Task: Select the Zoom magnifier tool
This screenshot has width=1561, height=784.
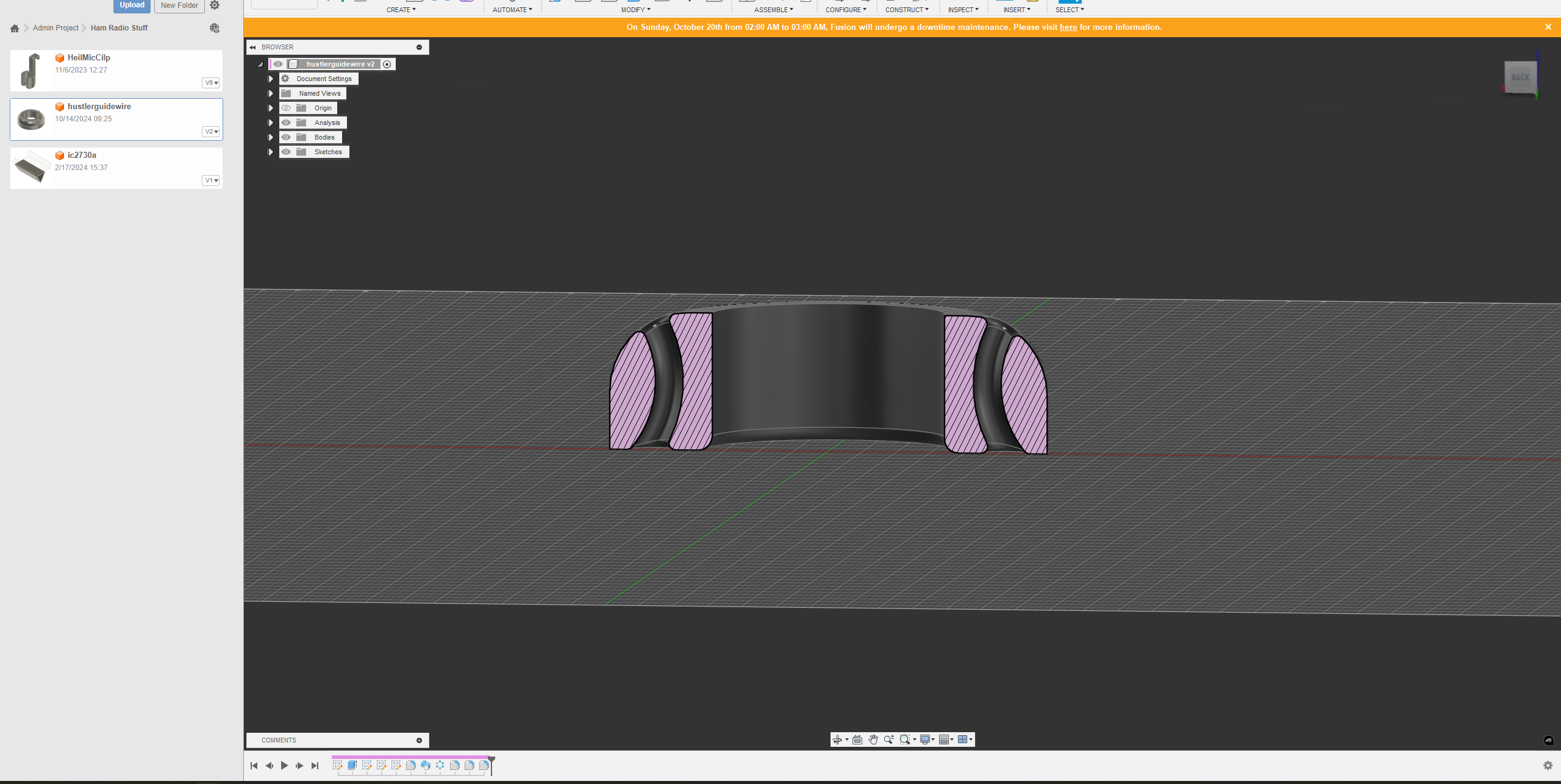Action: point(889,739)
